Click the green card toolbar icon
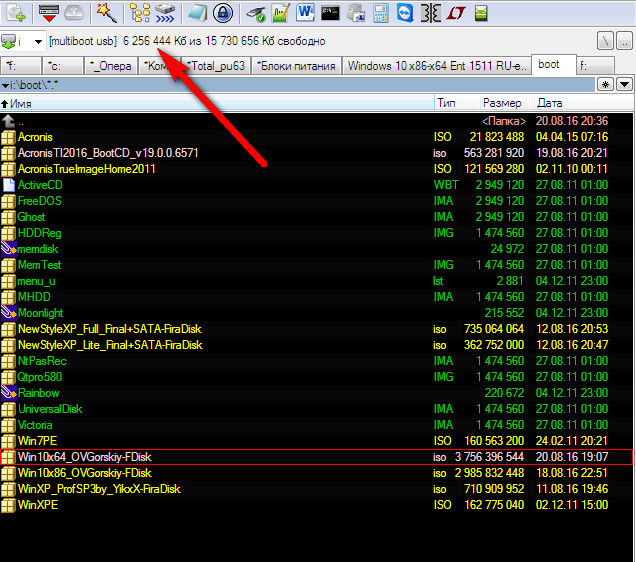This screenshot has width=636, height=562. tap(481, 13)
